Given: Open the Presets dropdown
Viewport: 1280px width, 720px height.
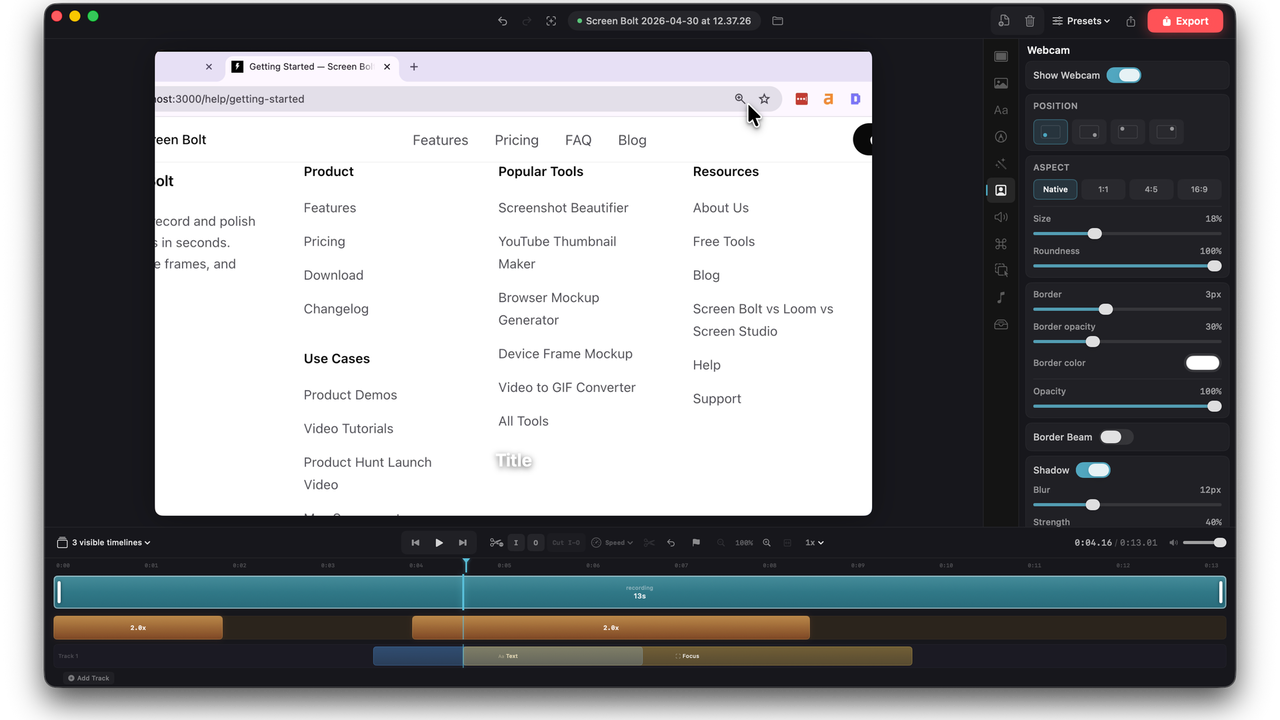Looking at the screenshot, I should (1081, 21).
